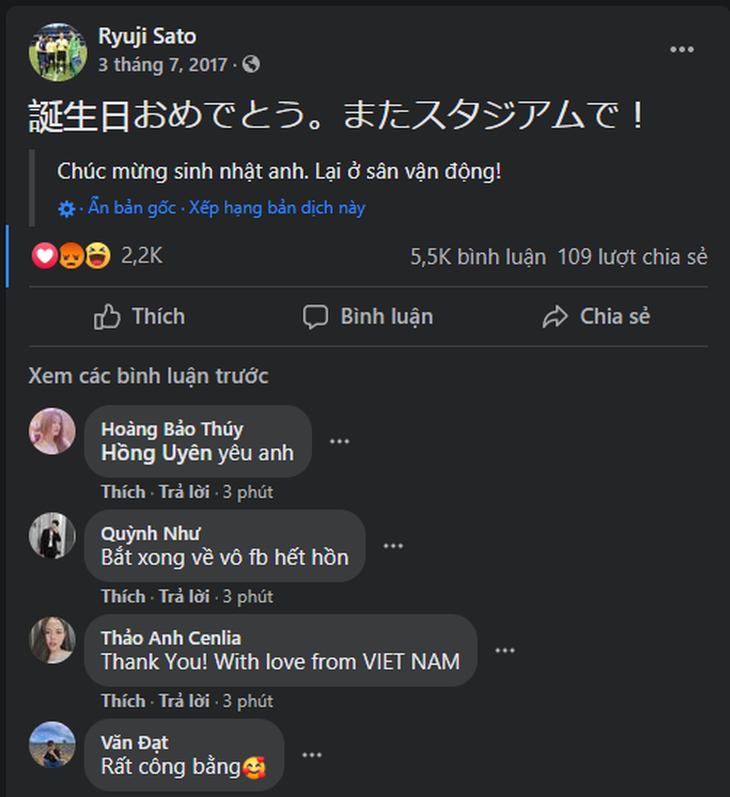
Task: Click the Bình luận action button
Action: [368, 317]
